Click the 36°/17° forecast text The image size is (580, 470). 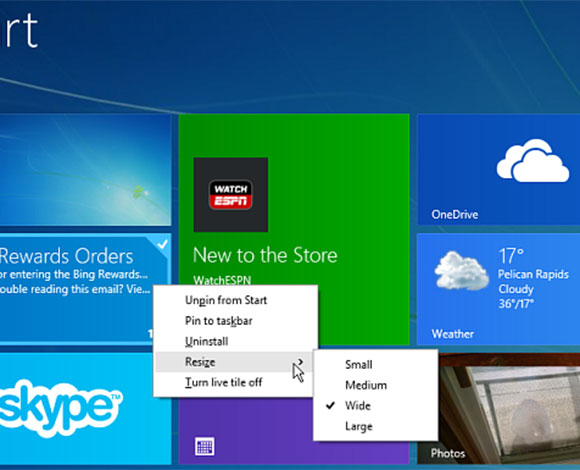coord(516,304)
